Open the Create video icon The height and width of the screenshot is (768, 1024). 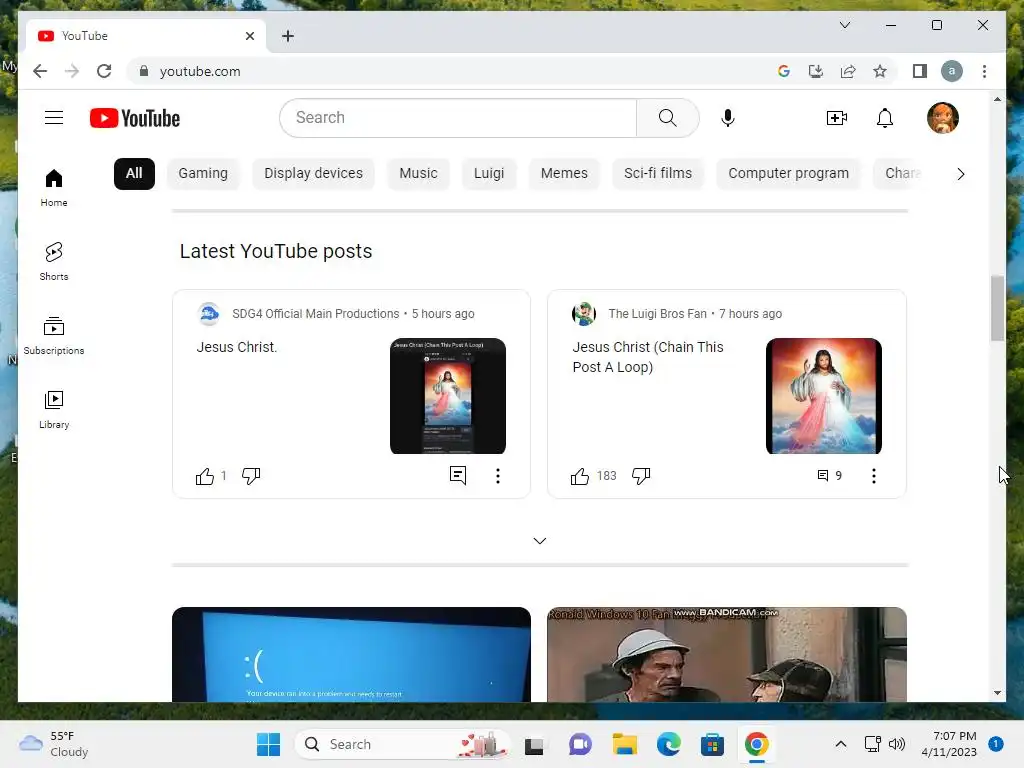click(837, 118)
